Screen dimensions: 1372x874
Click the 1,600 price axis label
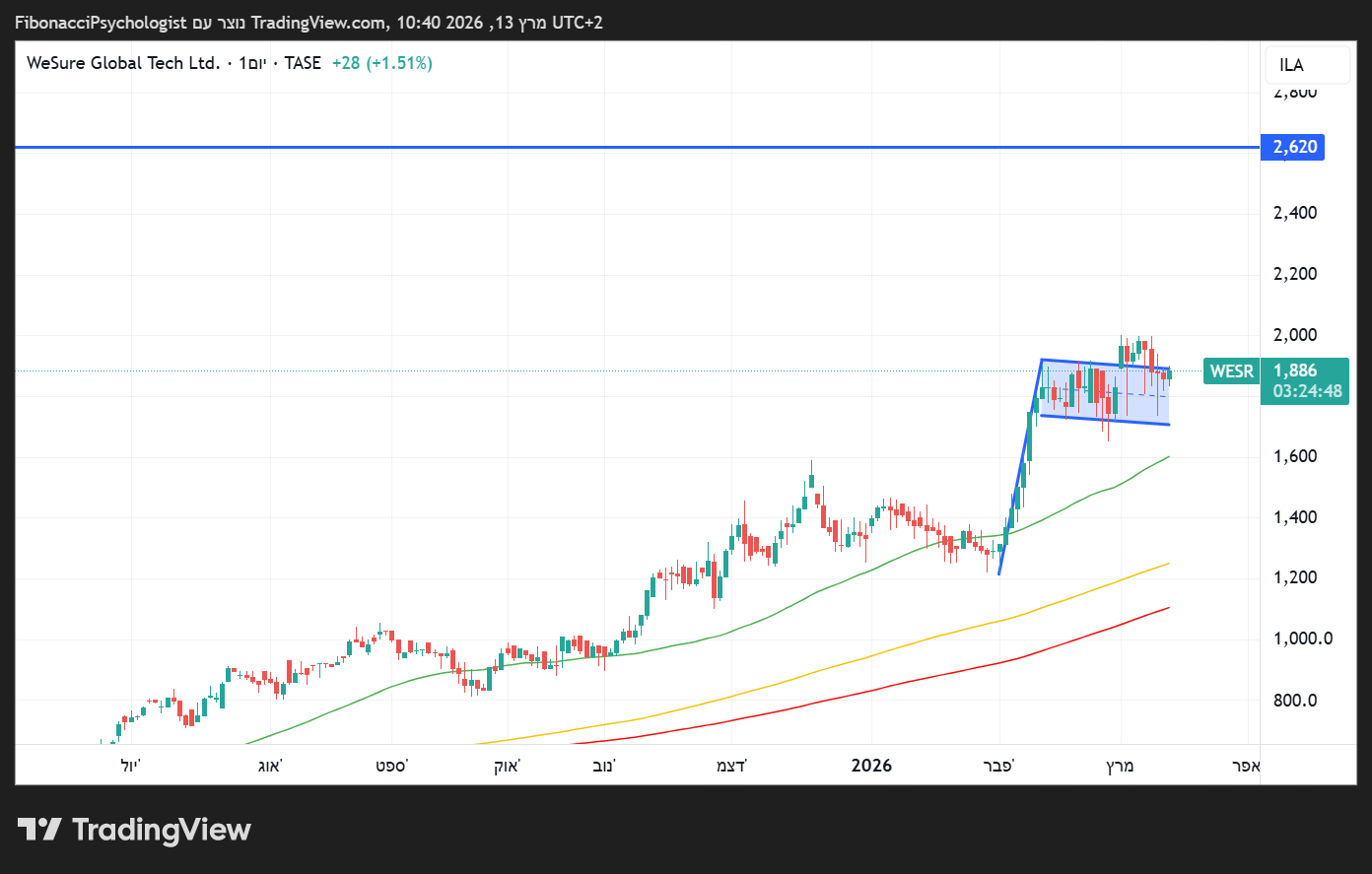tap(1295, 456)
